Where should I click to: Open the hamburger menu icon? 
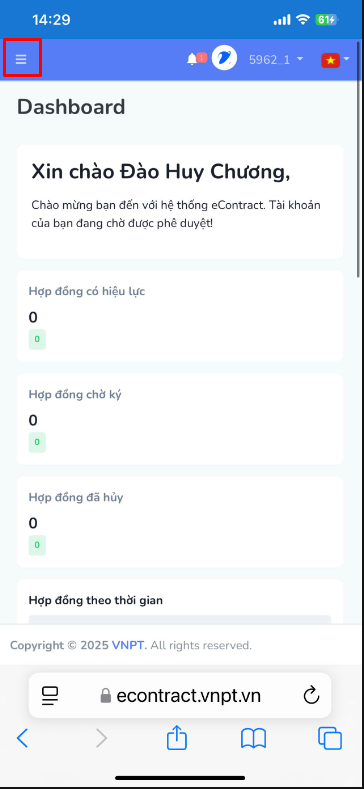[x=21, y=59]
